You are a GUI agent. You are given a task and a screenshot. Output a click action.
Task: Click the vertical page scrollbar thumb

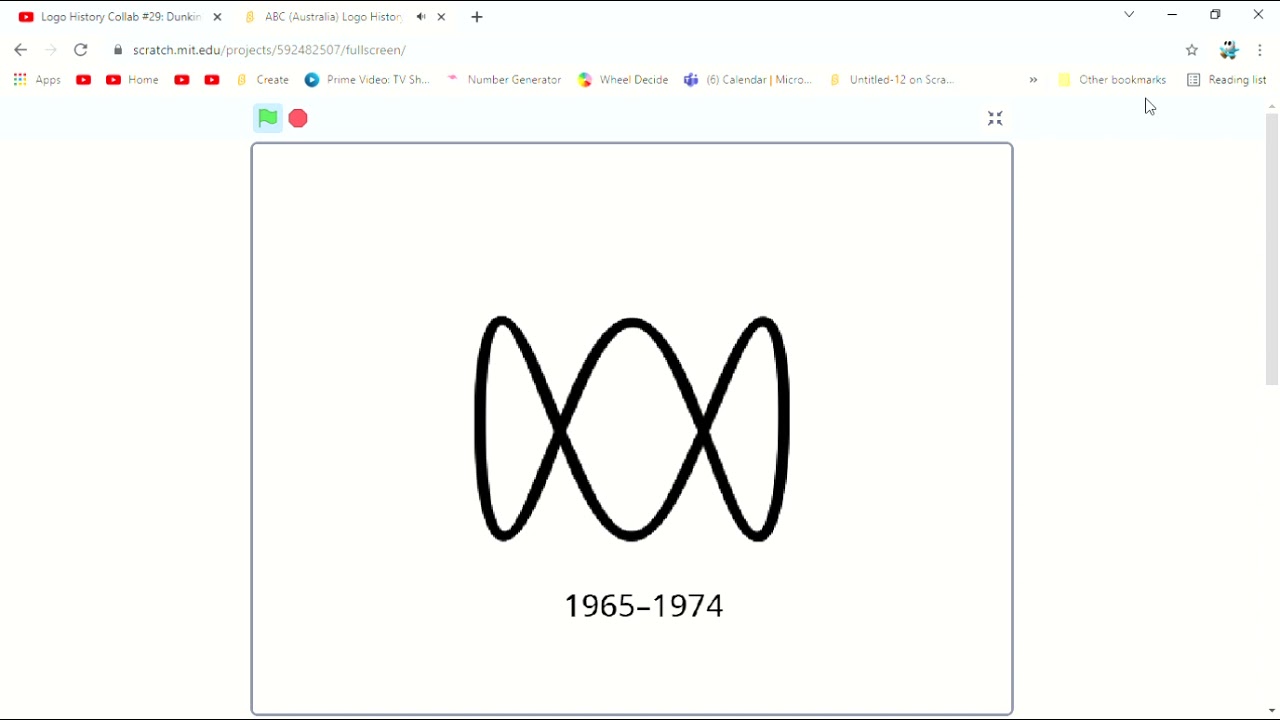tap(1272, 248)
